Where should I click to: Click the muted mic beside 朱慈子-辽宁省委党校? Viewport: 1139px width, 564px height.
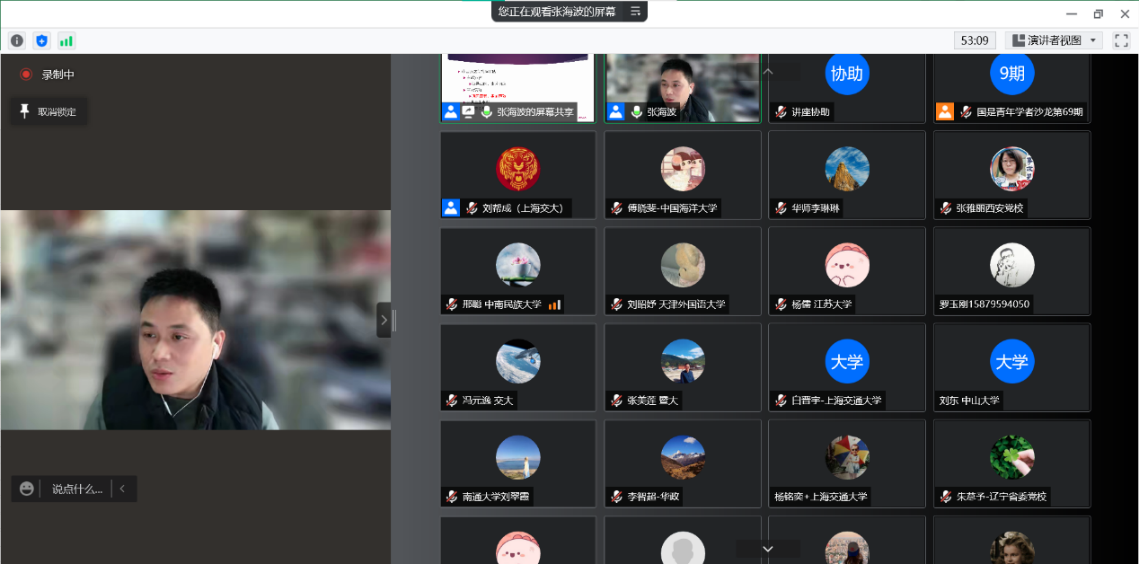pyautogui.click(x=946, y=497)
